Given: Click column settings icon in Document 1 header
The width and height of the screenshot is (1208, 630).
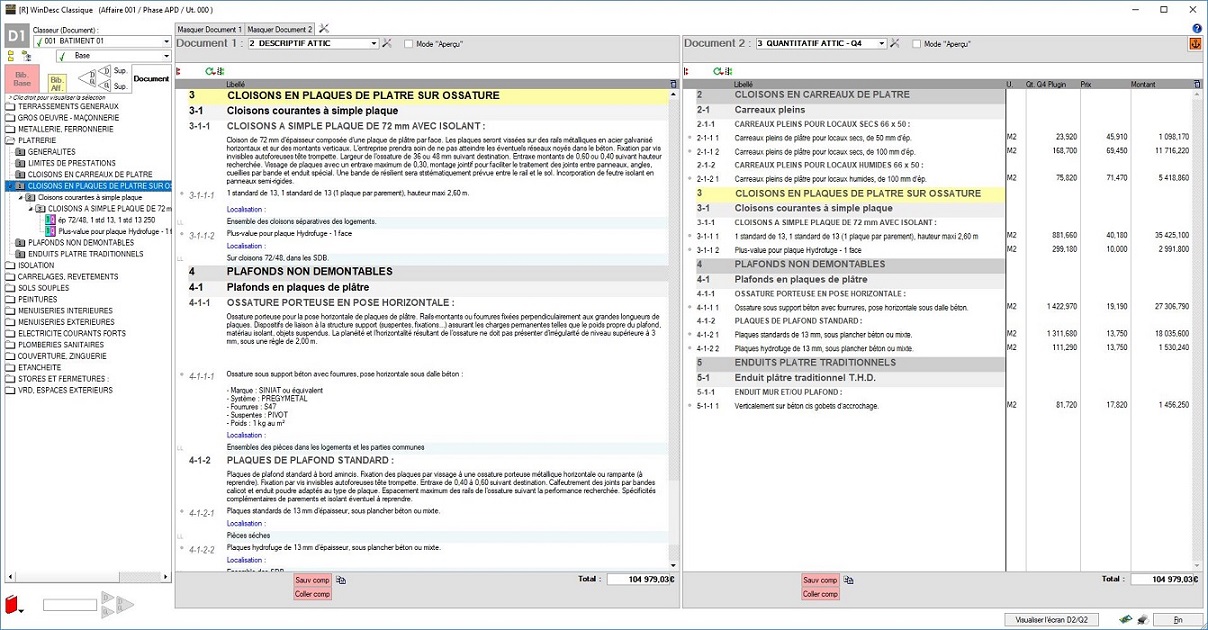Looking at the screenshot, I should [673, 84].
